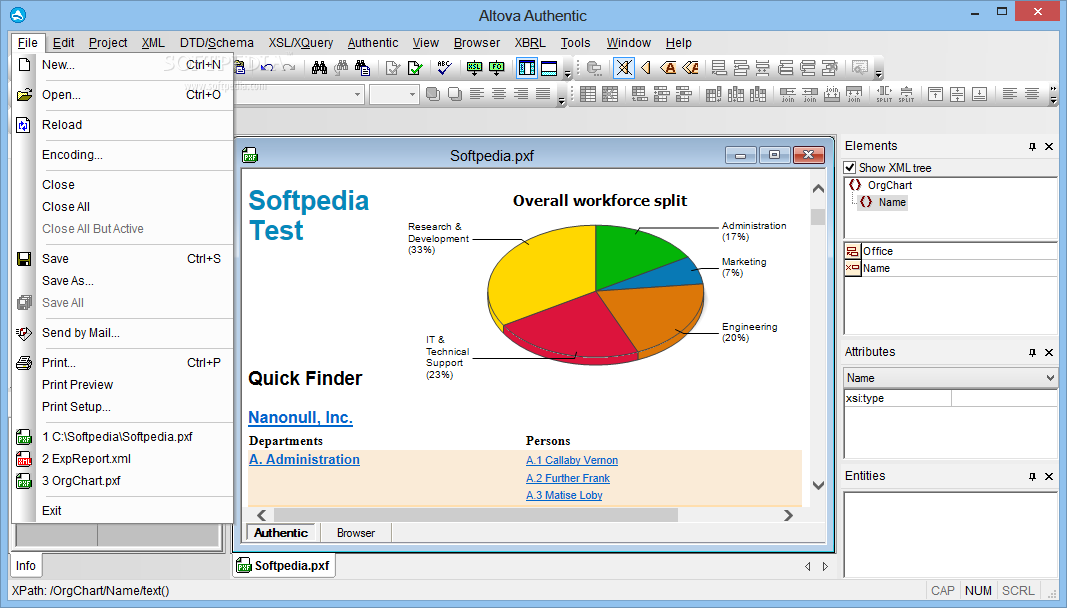Expand main toolbar overflow options arrow
Screen dimensions: 1067x608
pyautogui.click(x=568, y=72)
